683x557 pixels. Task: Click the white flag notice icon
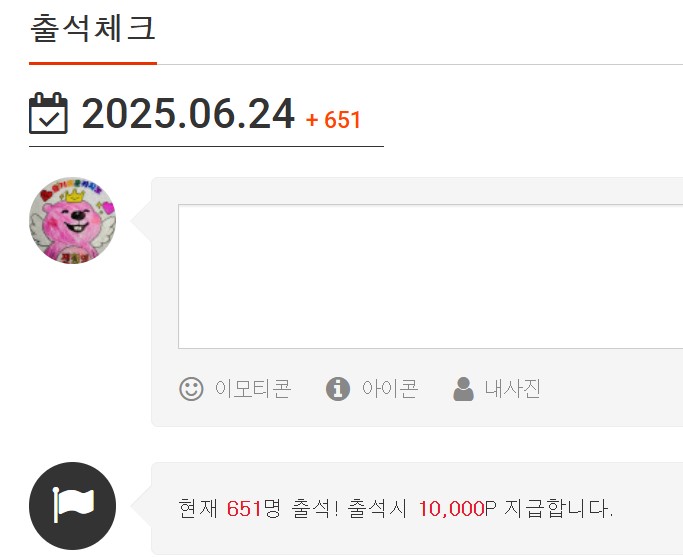(73, 506)
